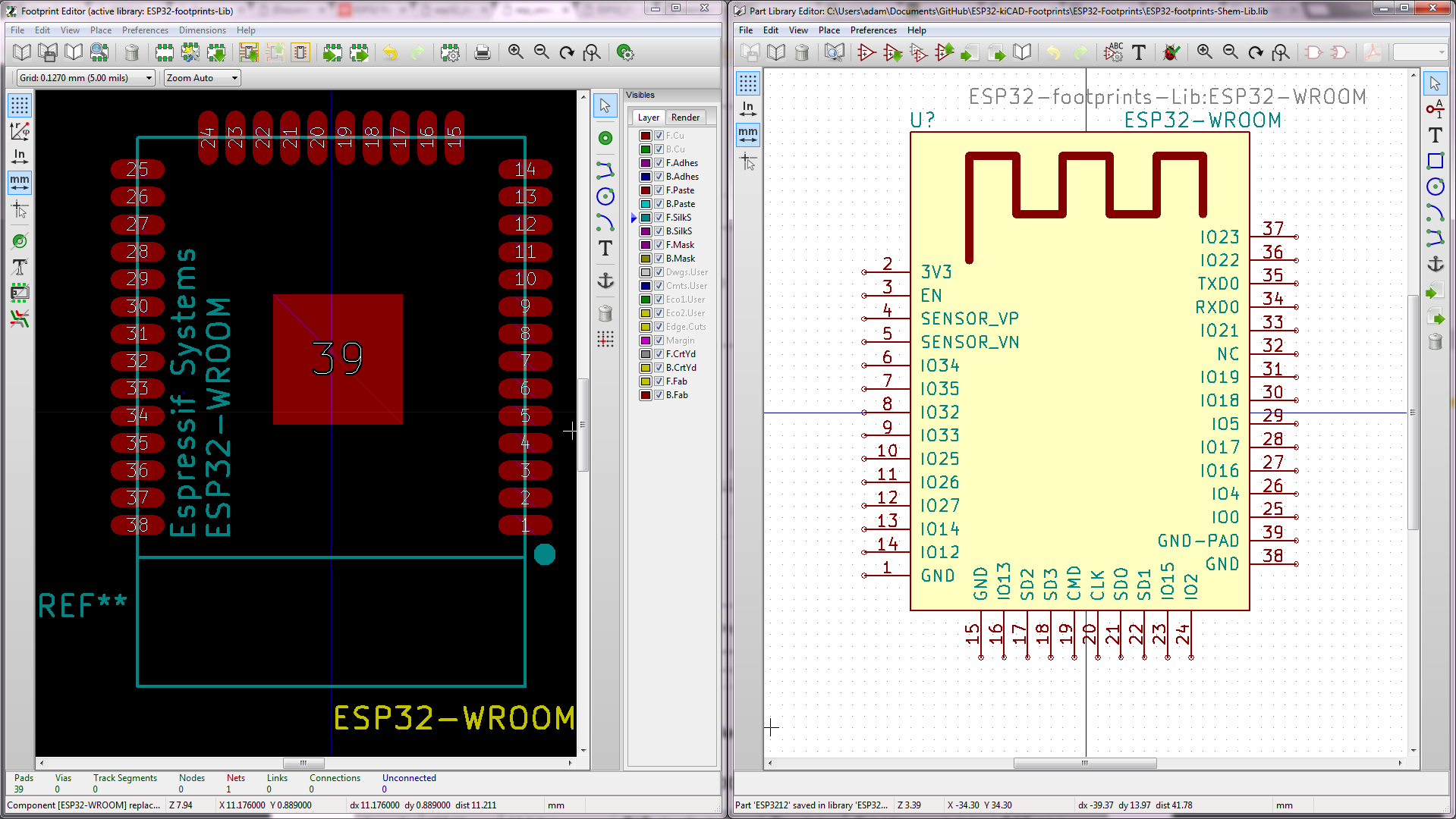Click the B.Paste cyan color swatch
This screenshot has width=1456, height=819.
[646, 204]
